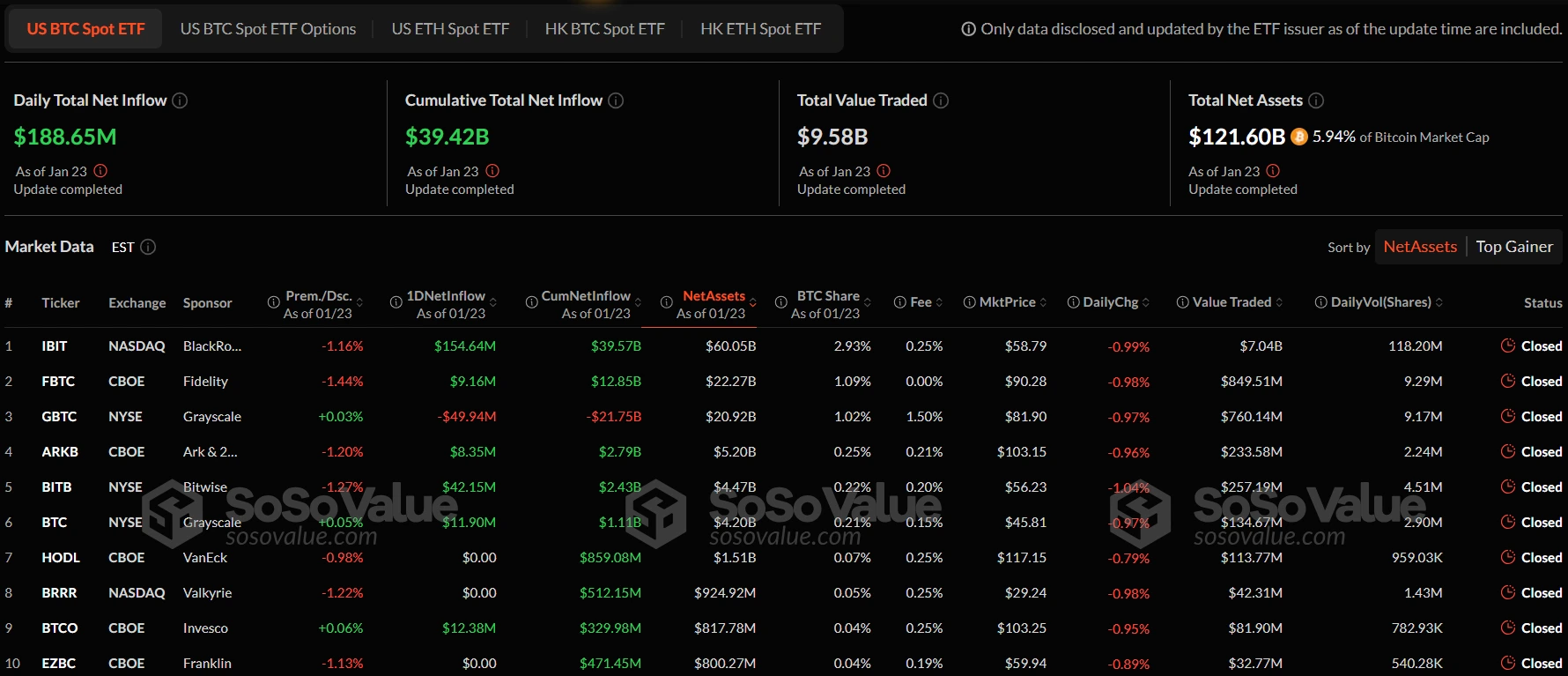
Task: Click red alert icon under Cumulative Net Inflow date
Action: pos(492,171)
